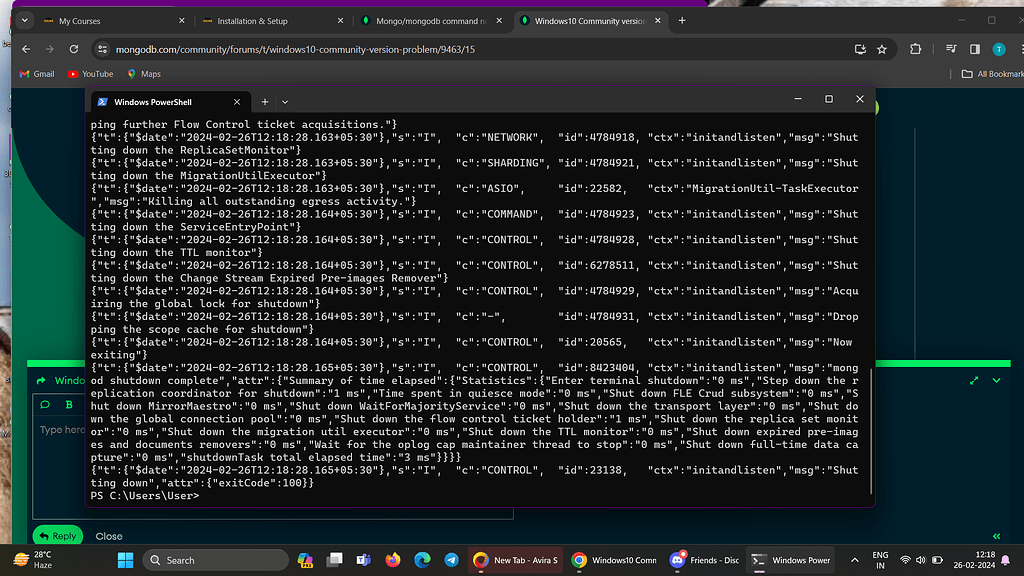Open Telegram from the taskbar

tap(451, 560)
